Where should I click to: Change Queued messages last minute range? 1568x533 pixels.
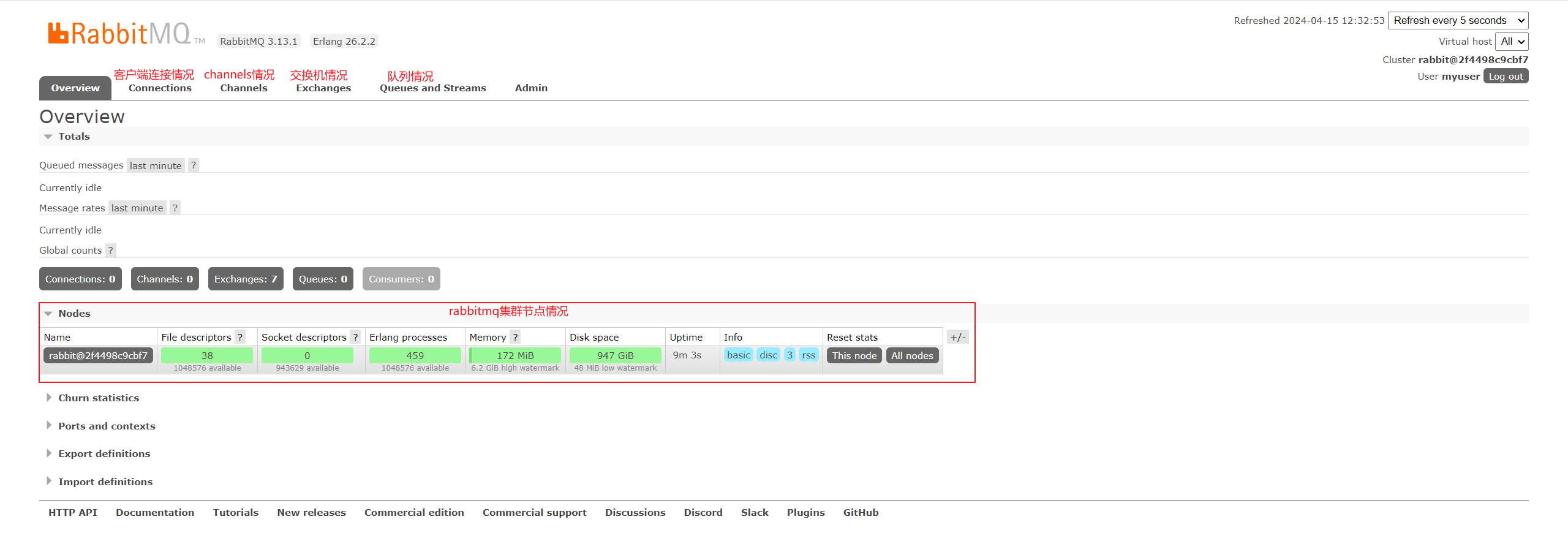point(156,165)
